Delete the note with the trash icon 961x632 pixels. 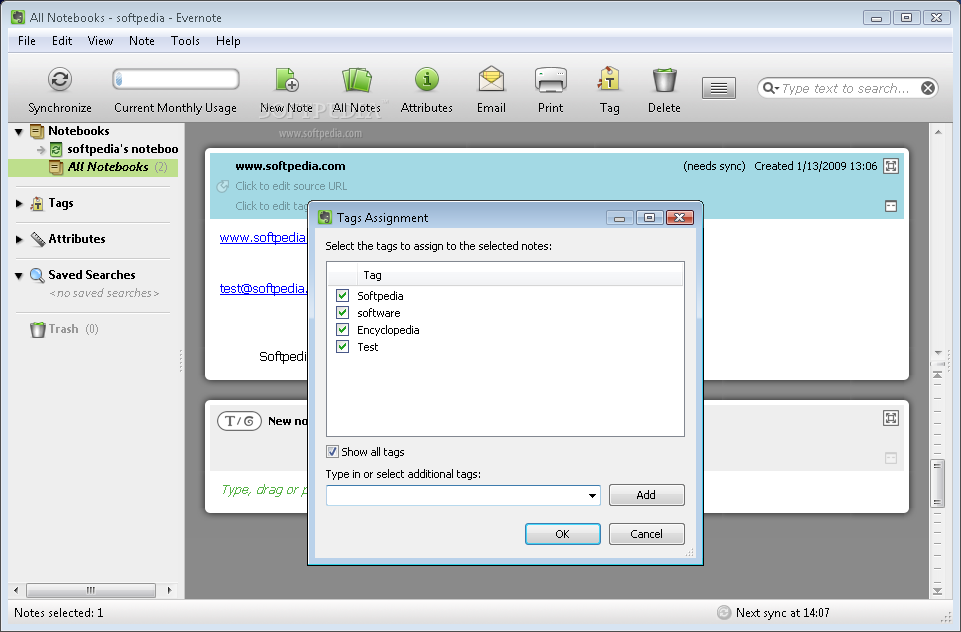click(x=664, y=80)
